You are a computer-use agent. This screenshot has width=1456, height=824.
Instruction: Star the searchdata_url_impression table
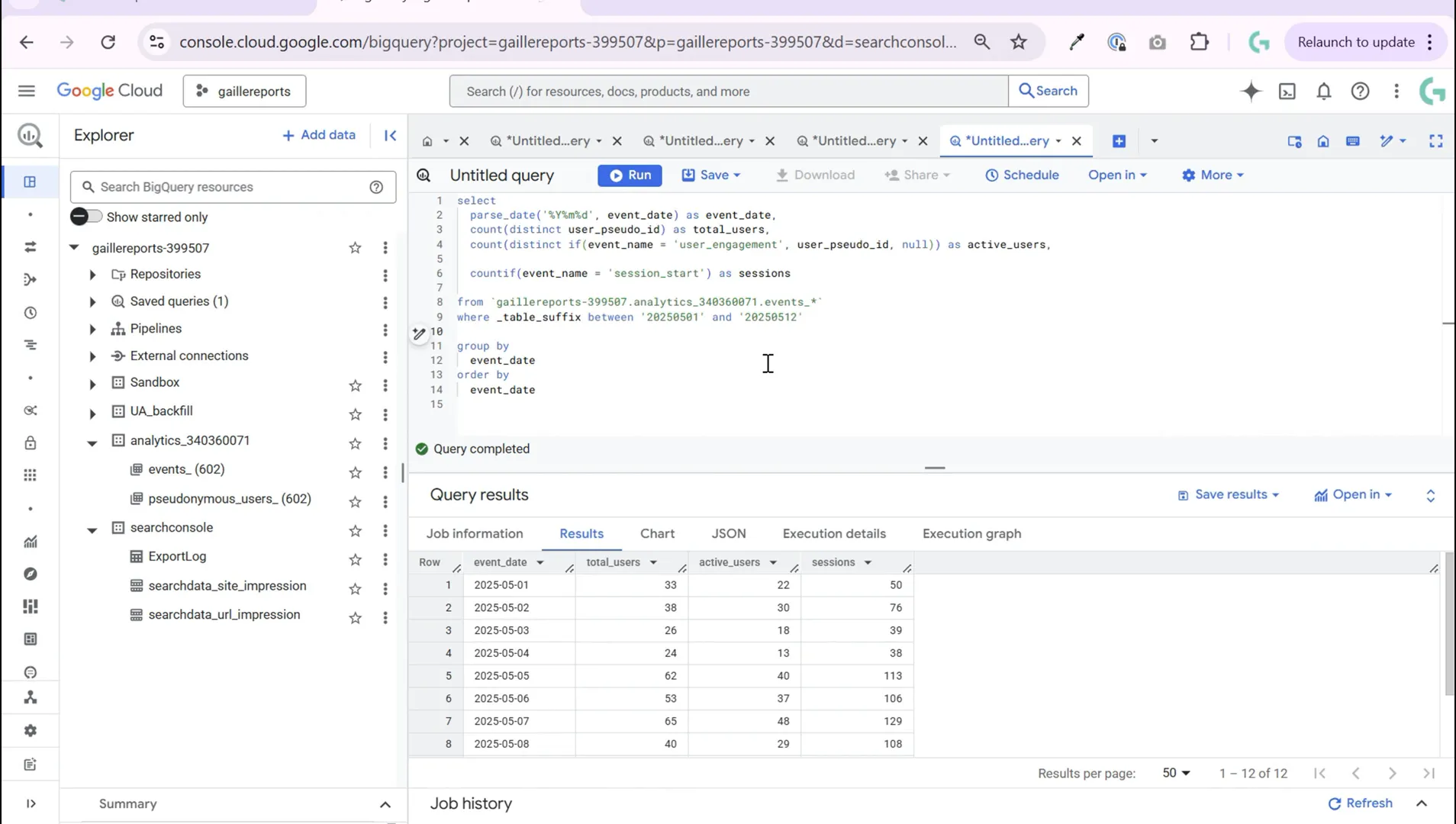click(355, 618)
